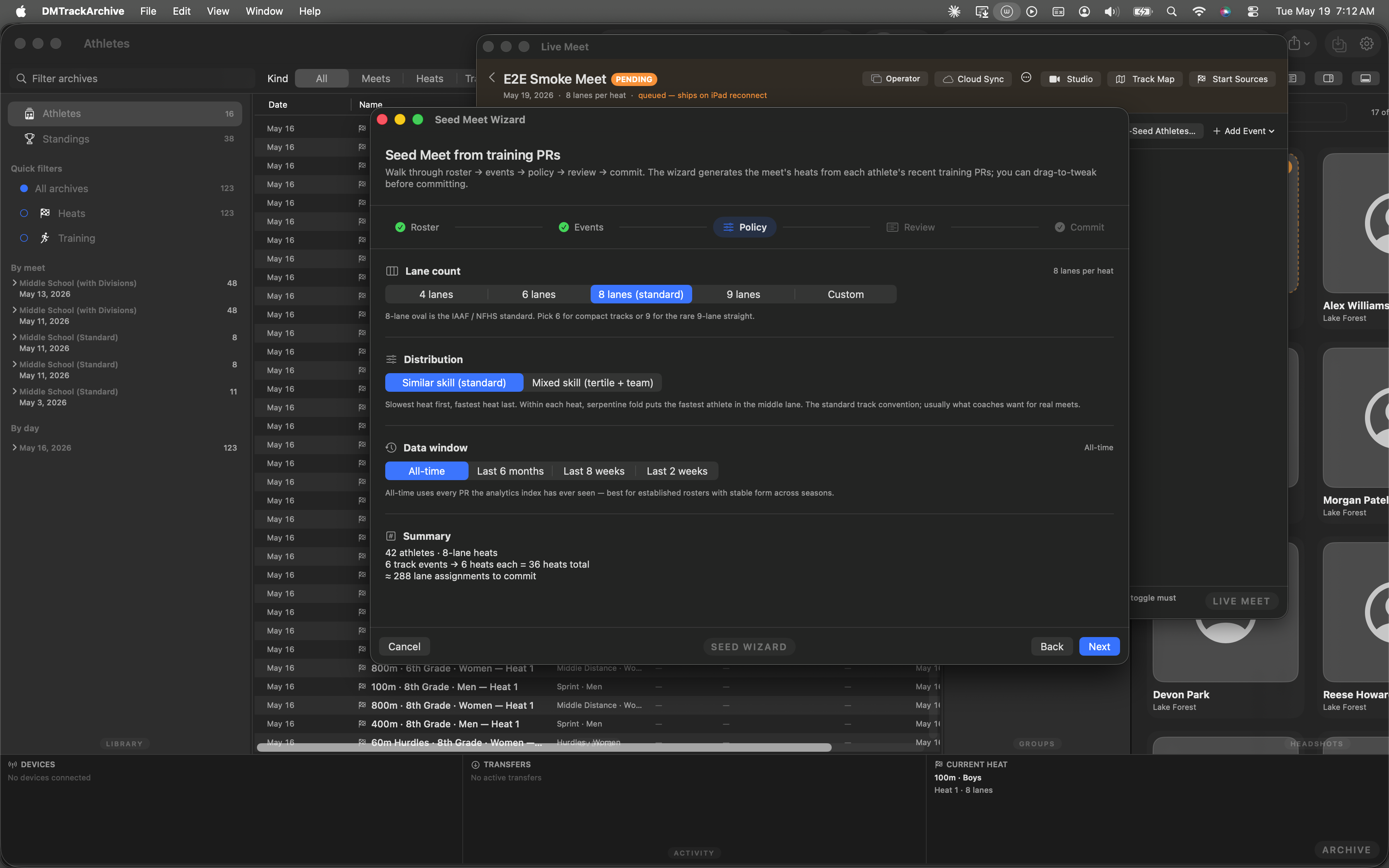This screenshot has height=868, width=1389.
Task: Select the Custom lane count option
Action: tap(846, 294)
